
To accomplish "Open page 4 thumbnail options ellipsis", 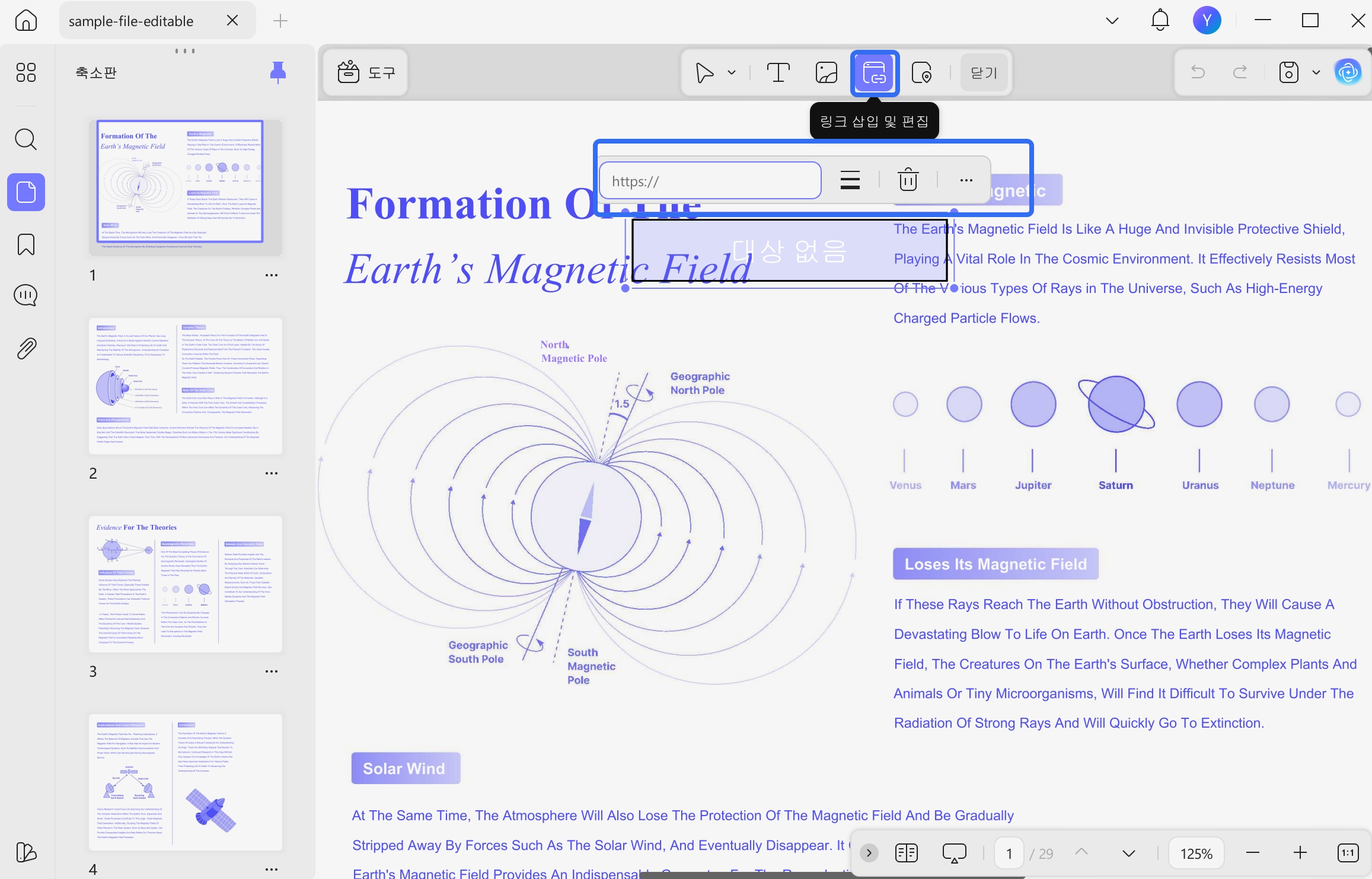I will tap(272, 870).
